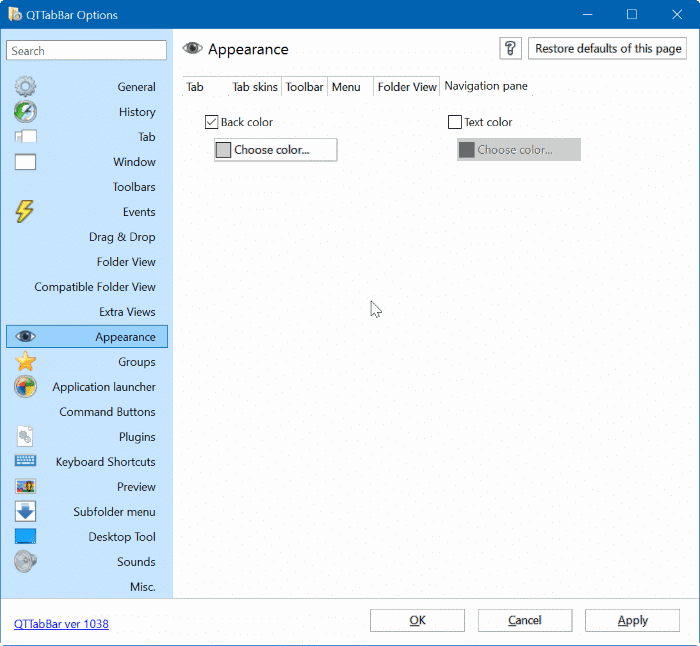Click the Window category rectangle icon
This screenshot has width=700, height=646.
[25, 162]
